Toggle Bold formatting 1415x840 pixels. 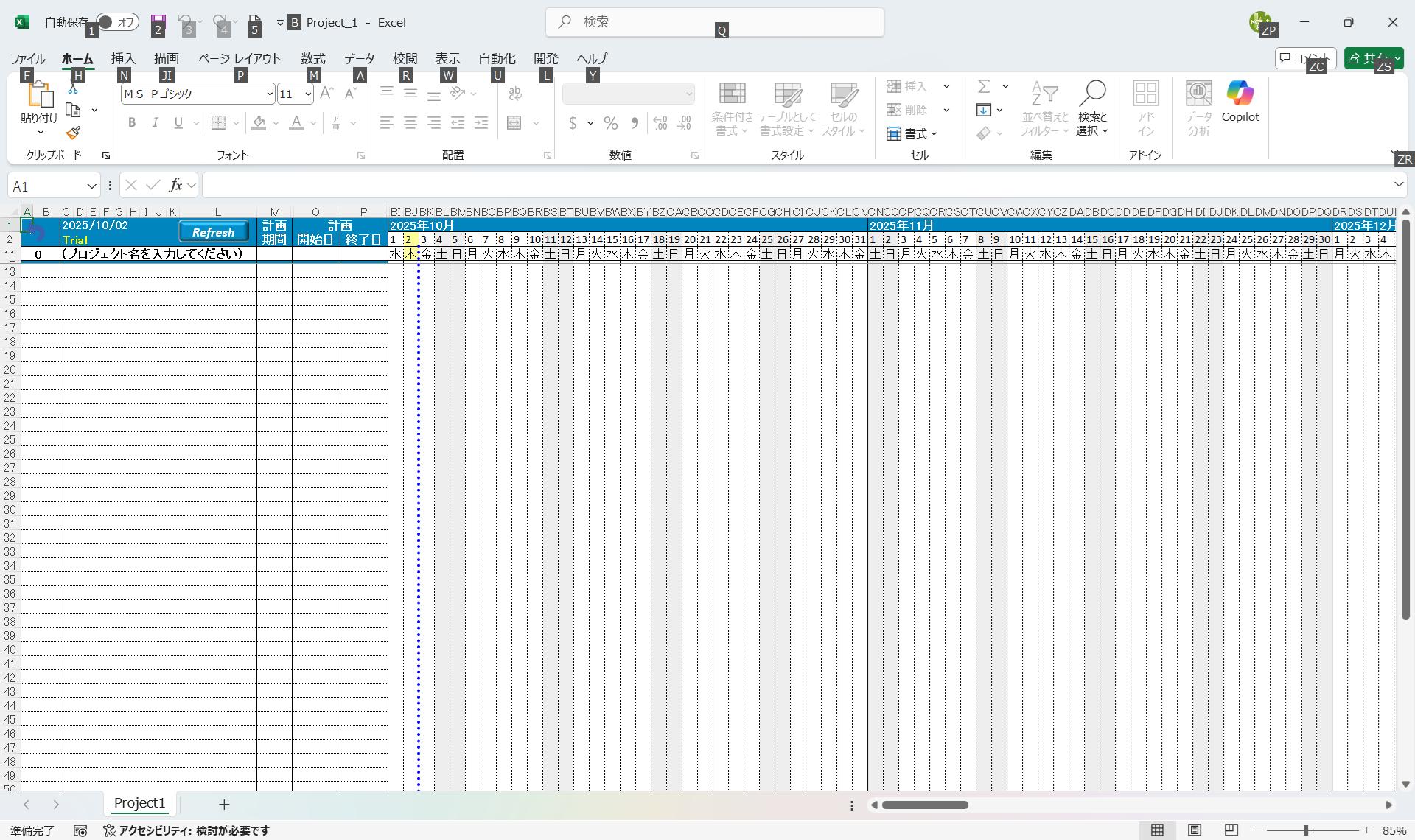click(132, 123)
